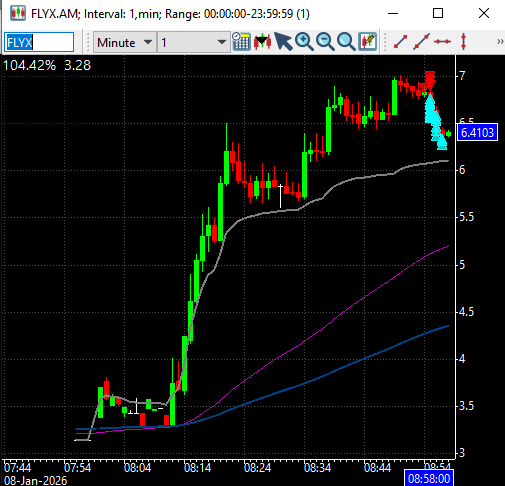The height and width of the screenshot is (486, 505).
Task: Click the 08:58:00 time cursor label
Action: [429, 479]
